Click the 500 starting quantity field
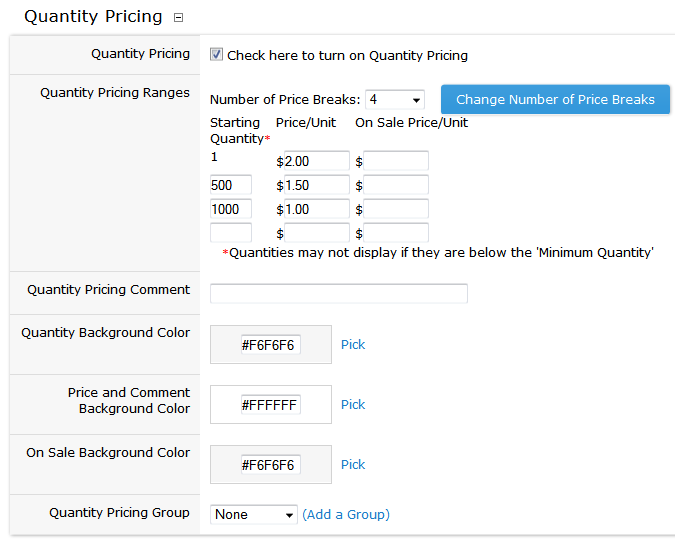 click(231, 185)
